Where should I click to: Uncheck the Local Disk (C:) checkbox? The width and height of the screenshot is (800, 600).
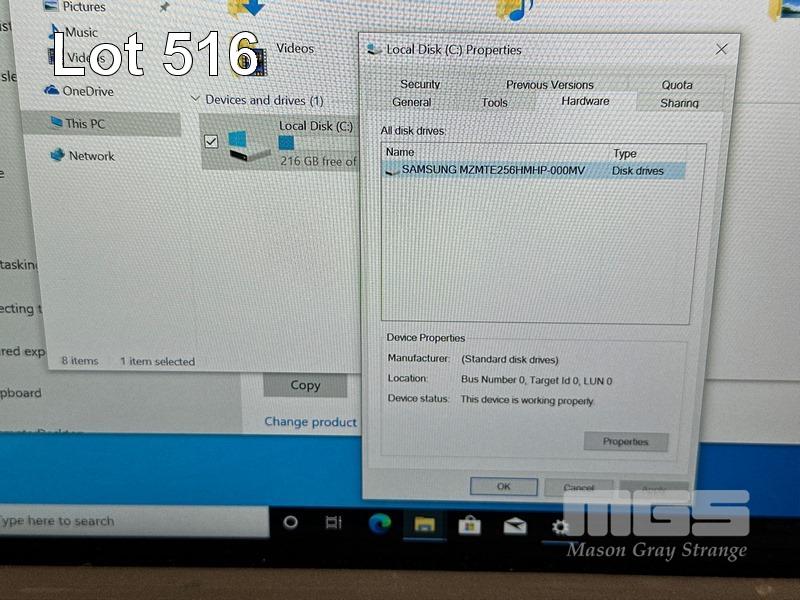(x=211, y=141)
